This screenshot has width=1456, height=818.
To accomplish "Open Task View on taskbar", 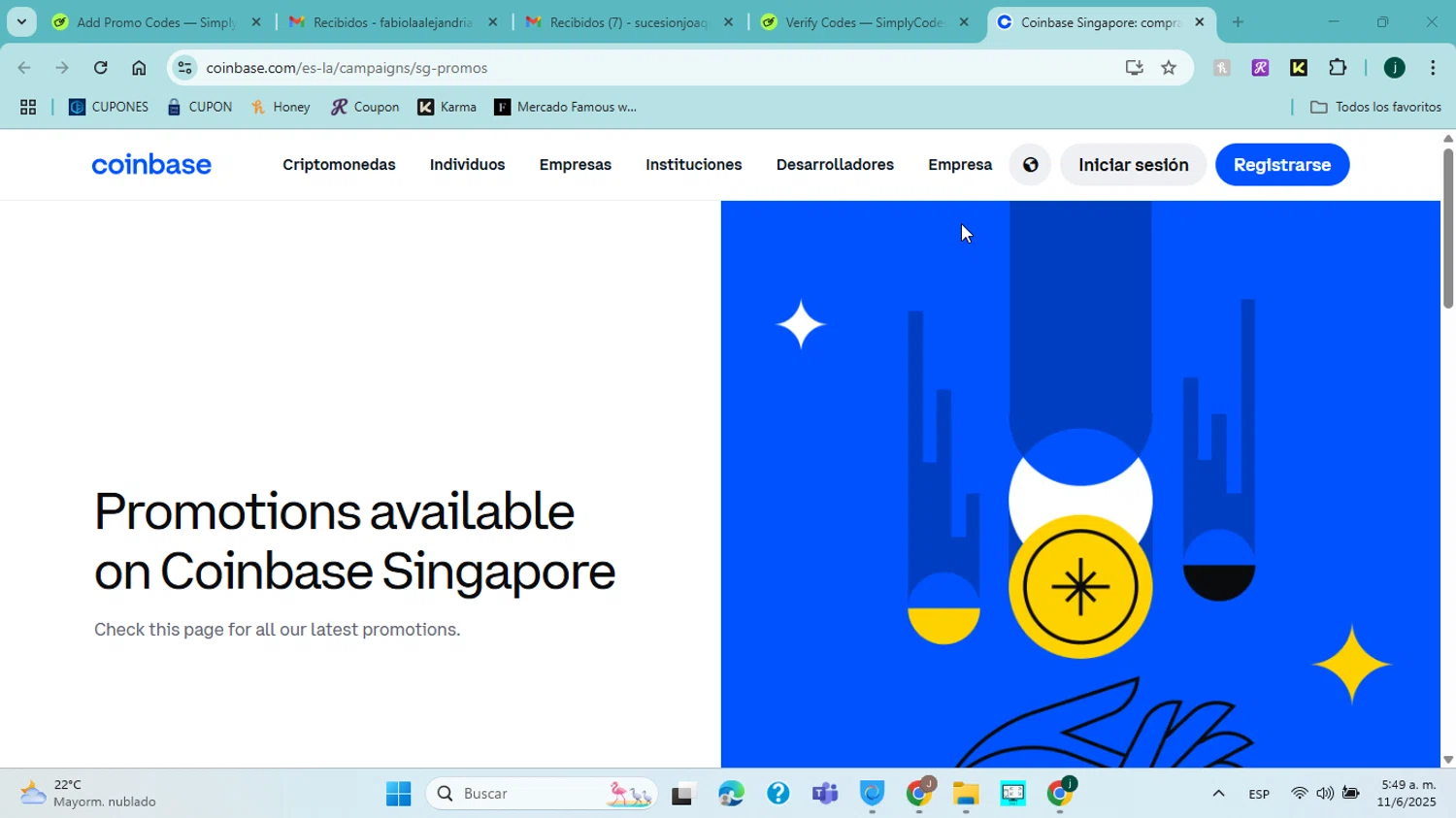I will tap(683, 794).
